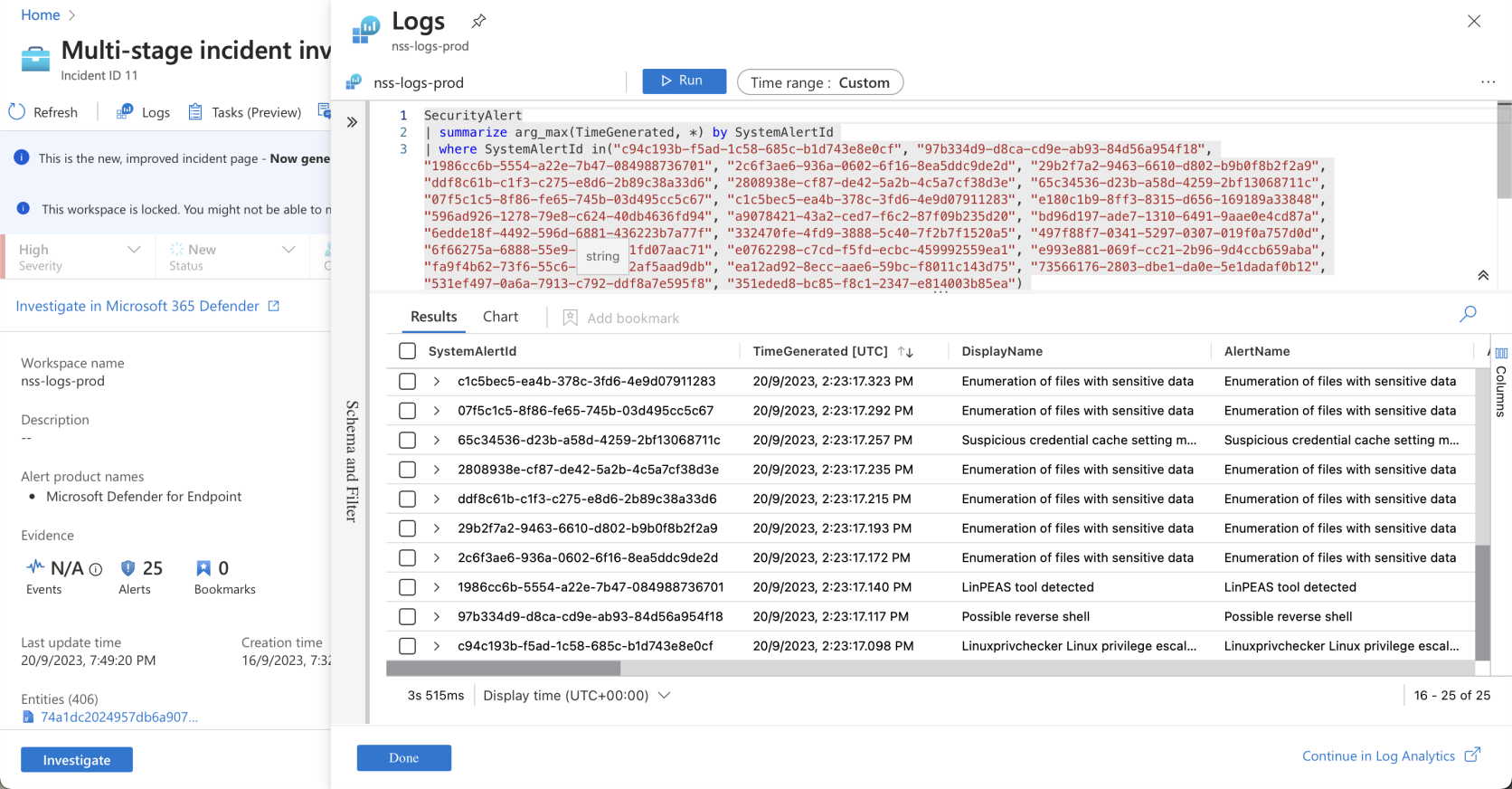Check the row 65c34536-d23b-a58d-4259-2bf13068711c
Screen dimensions: 1512x789
[x=408, y=441]
